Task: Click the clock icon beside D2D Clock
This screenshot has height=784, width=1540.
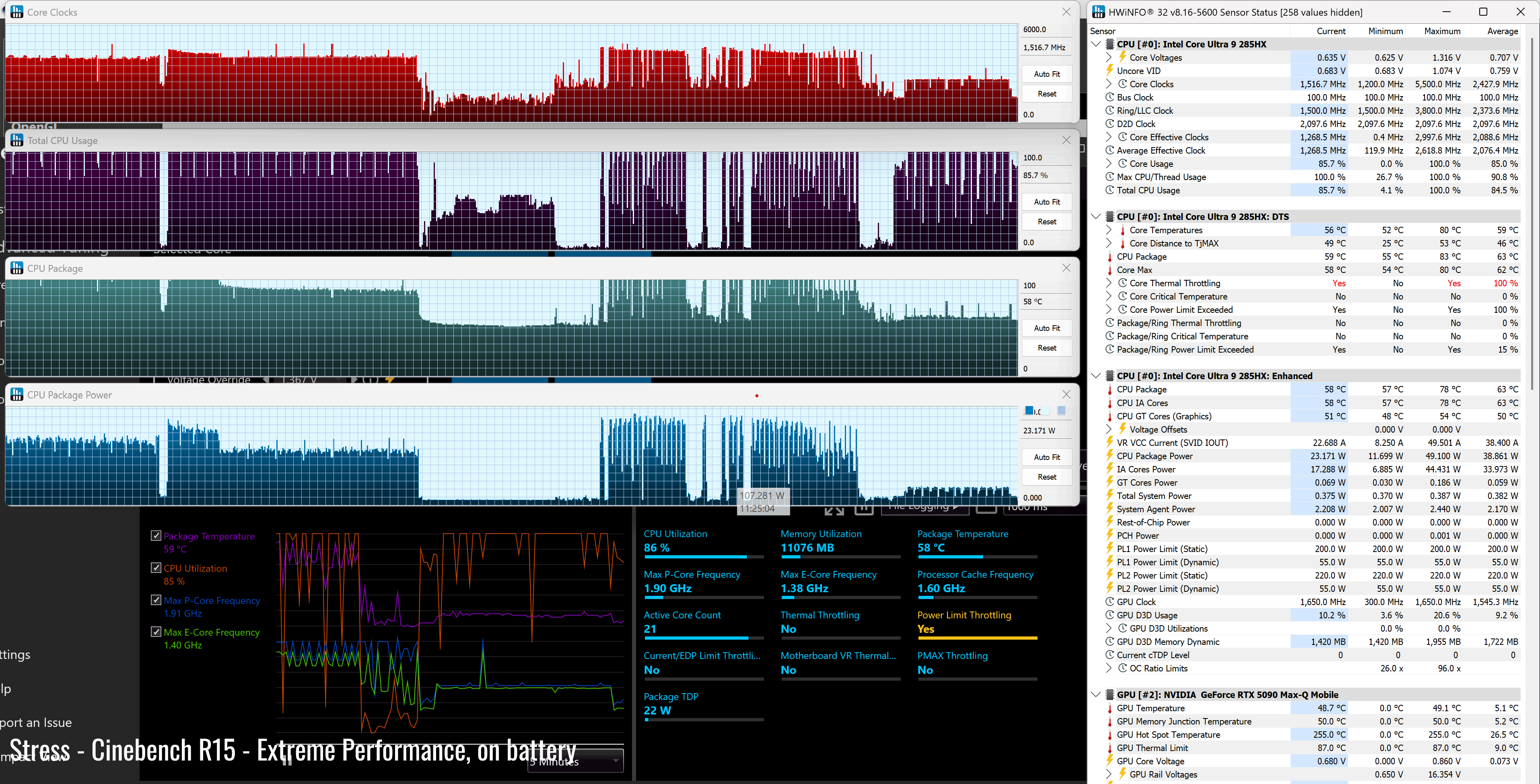Action: (x=1110, y=124)
